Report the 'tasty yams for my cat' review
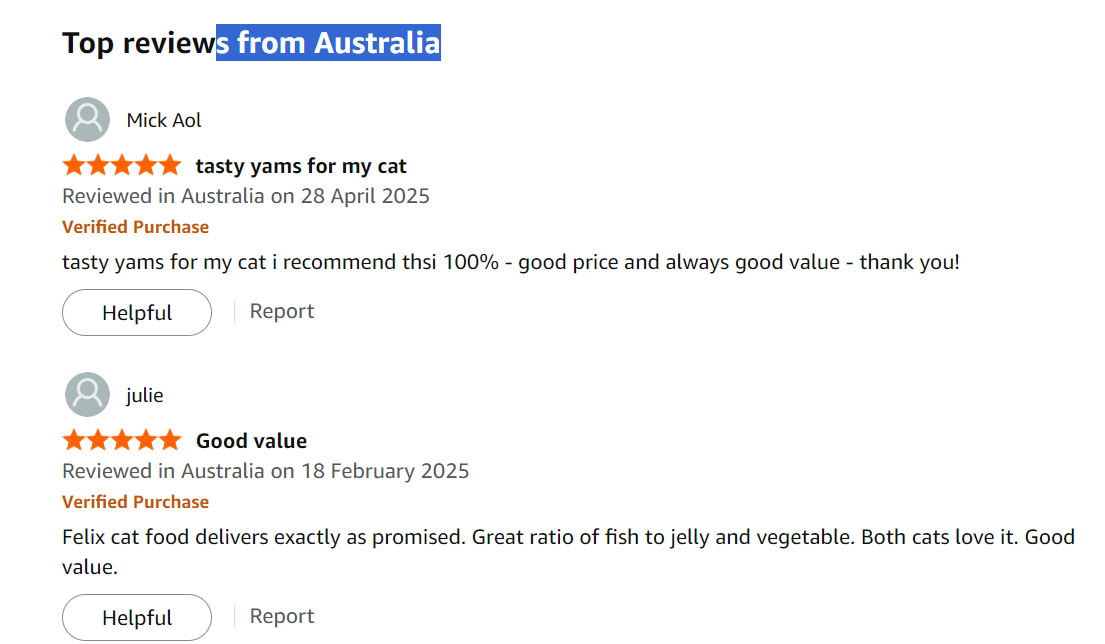This screenshot has width=1105, height=644. click(282, 312)
